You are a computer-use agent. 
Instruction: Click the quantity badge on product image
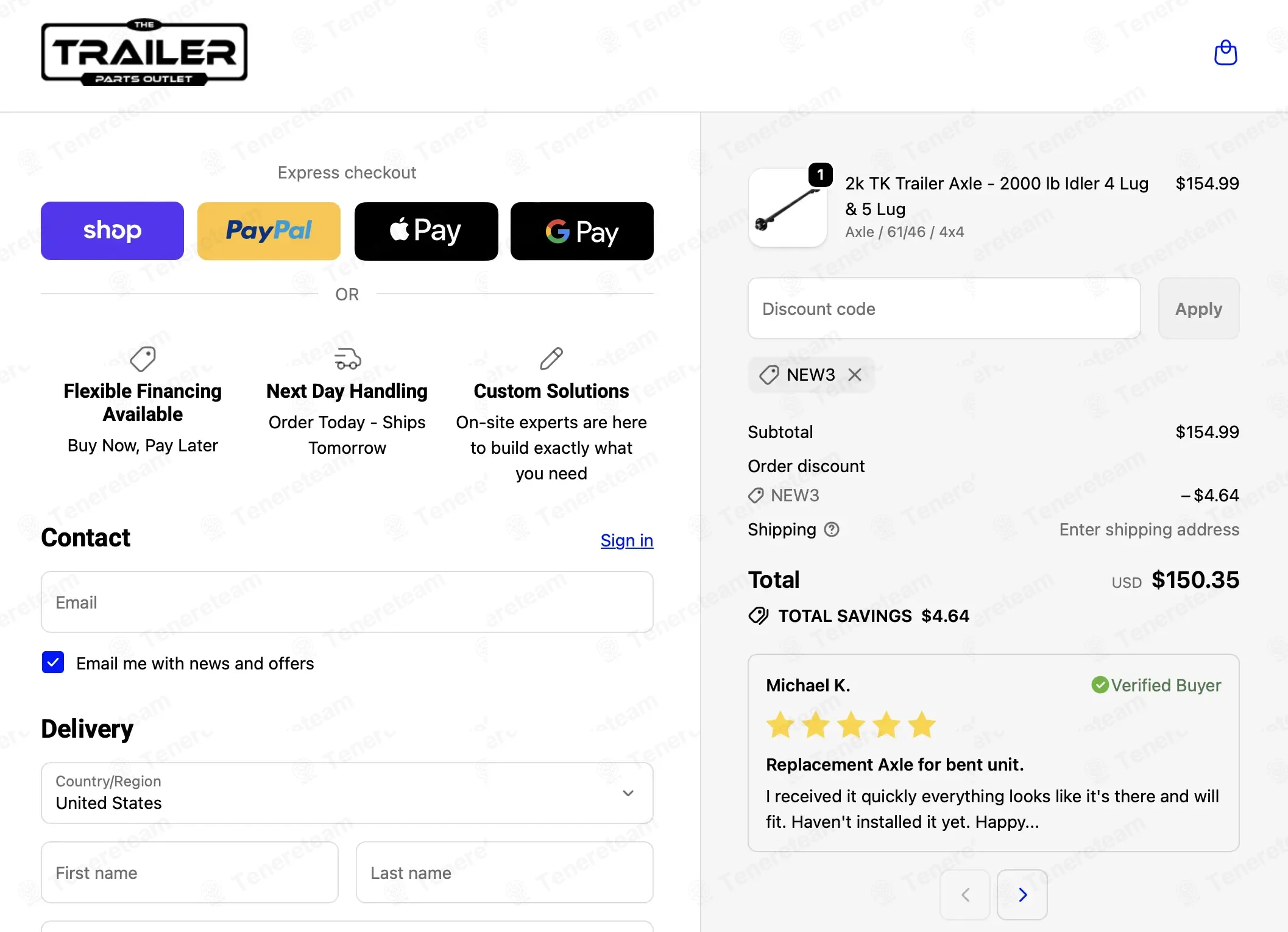click(821, 175)
